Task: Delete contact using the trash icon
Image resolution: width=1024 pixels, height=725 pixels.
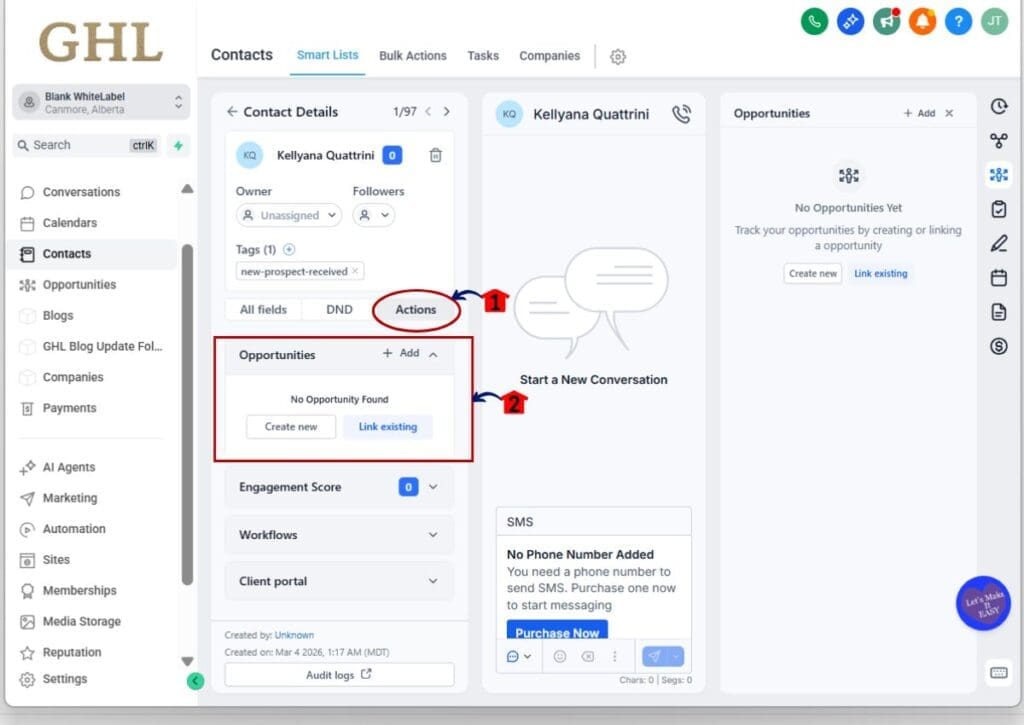Action: pos(436,155)
